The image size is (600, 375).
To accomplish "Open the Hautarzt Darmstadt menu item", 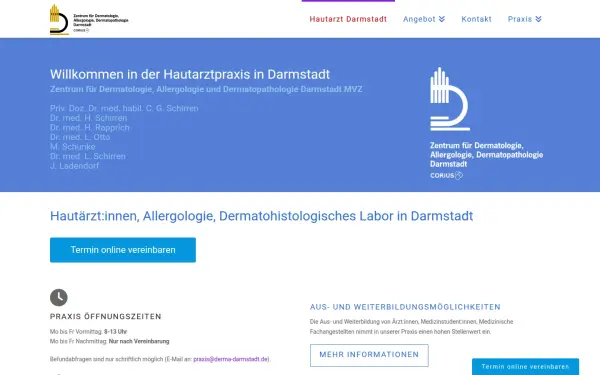I will pos(348,19).
